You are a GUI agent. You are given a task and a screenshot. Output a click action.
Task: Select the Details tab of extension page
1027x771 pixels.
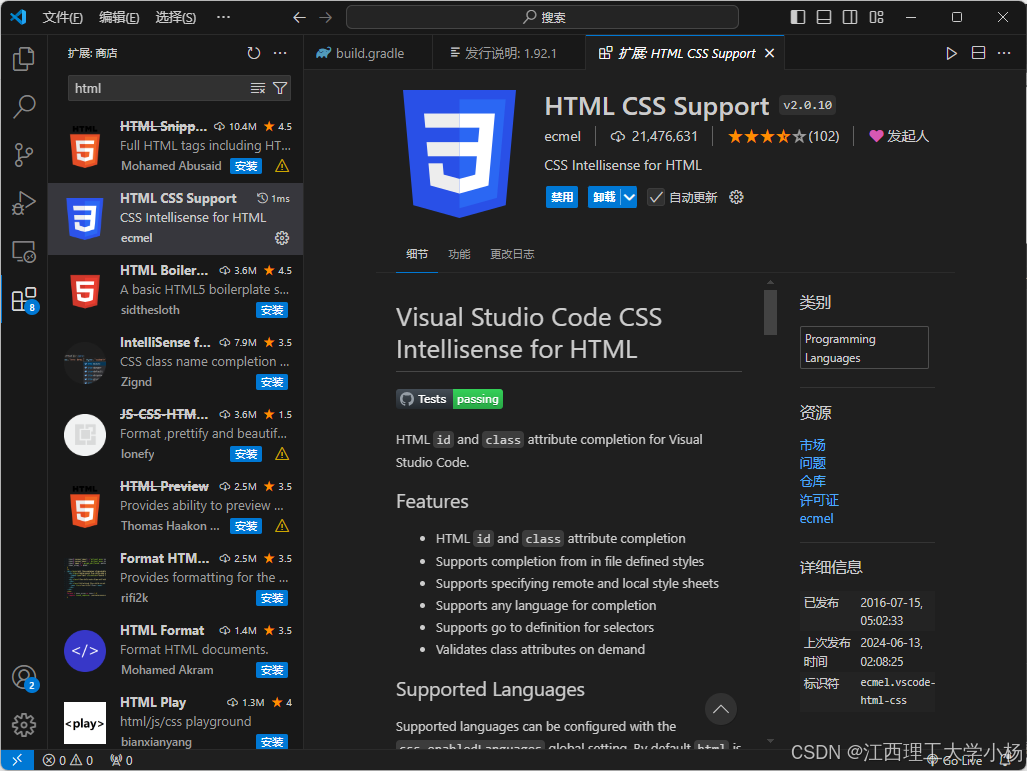(417, 254)
